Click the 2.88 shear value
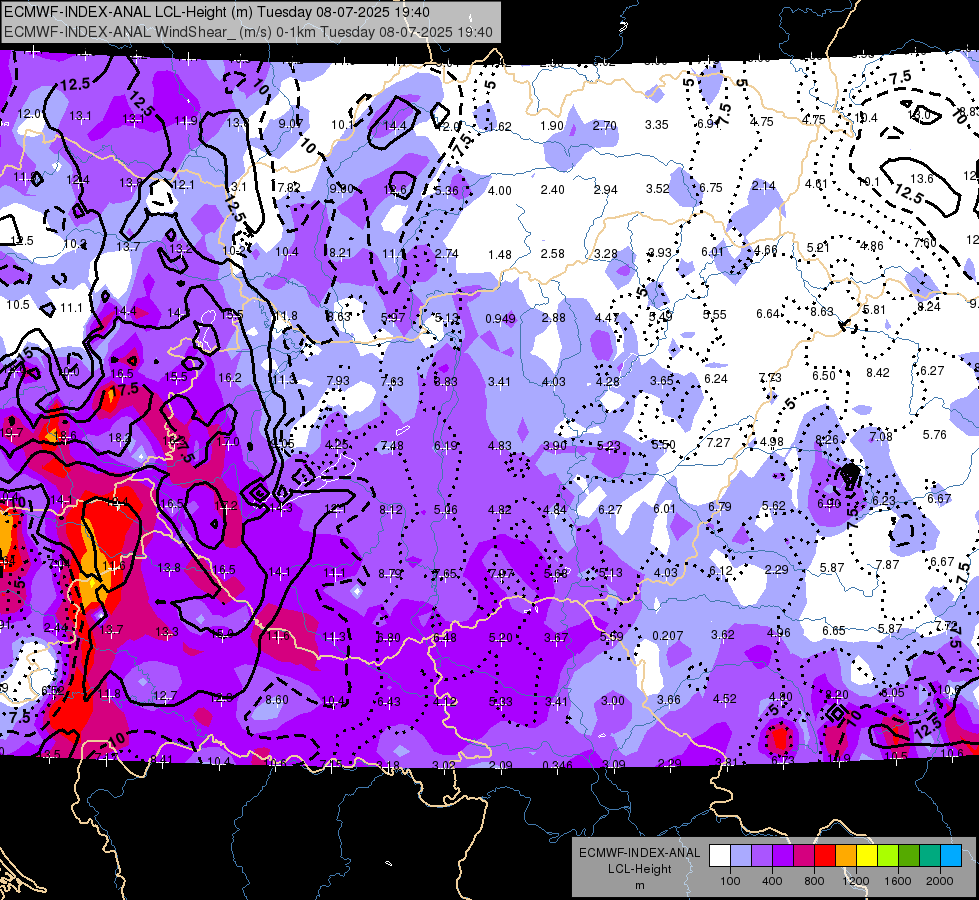979x900 pixels. pyautogui.click(x=553, y=318)
